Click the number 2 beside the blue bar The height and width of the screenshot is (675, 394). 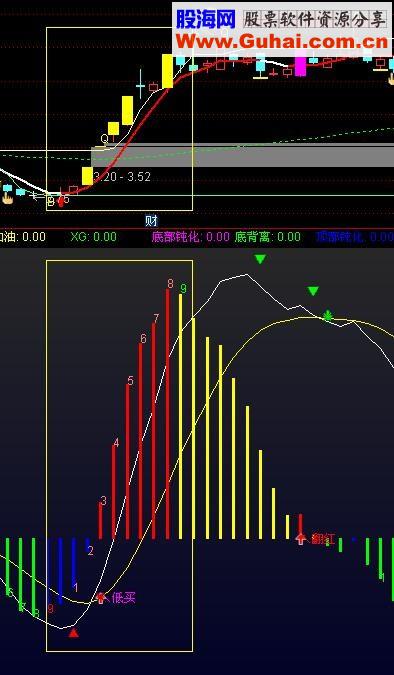[90, 551]
